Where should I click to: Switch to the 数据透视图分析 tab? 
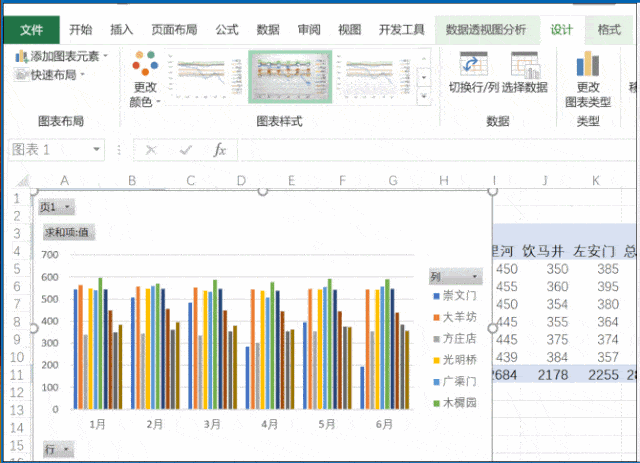coord(486,29)
